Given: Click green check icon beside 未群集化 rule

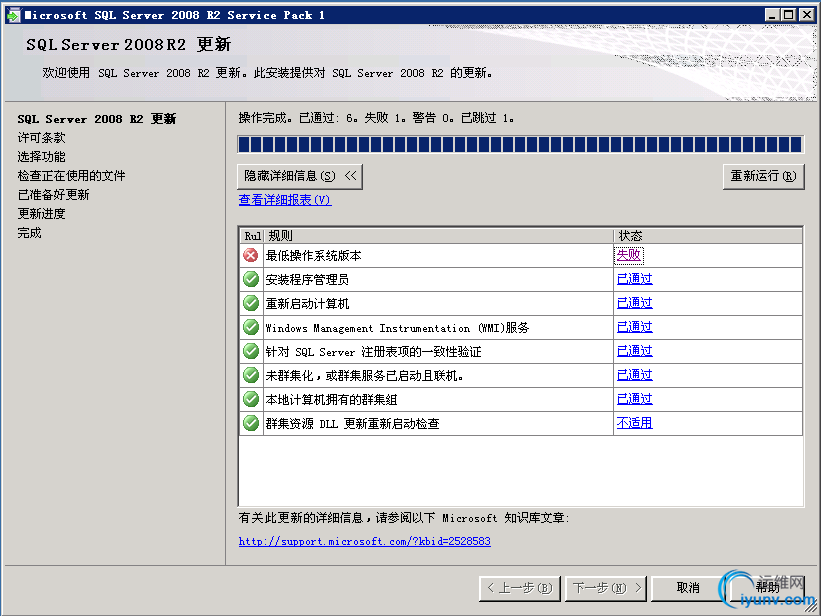Looking at the screenshot, I should [x=251, y=375].
